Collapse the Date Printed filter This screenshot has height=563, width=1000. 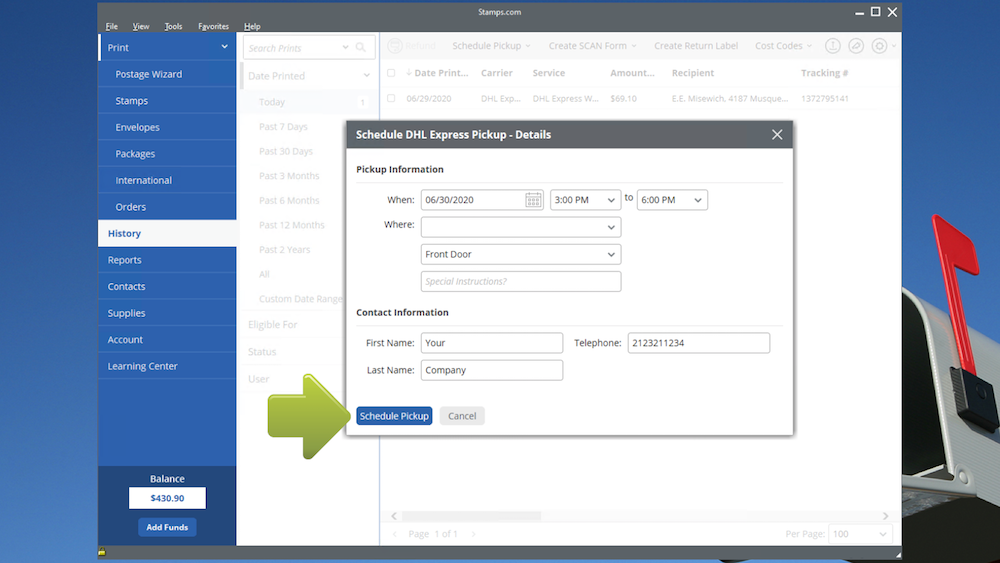point(367,75)
